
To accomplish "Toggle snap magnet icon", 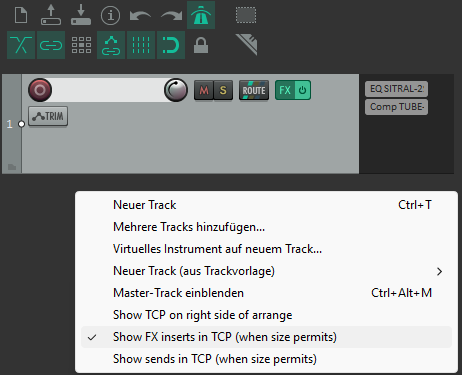I will pyautogui.click(x=171, y=45).
